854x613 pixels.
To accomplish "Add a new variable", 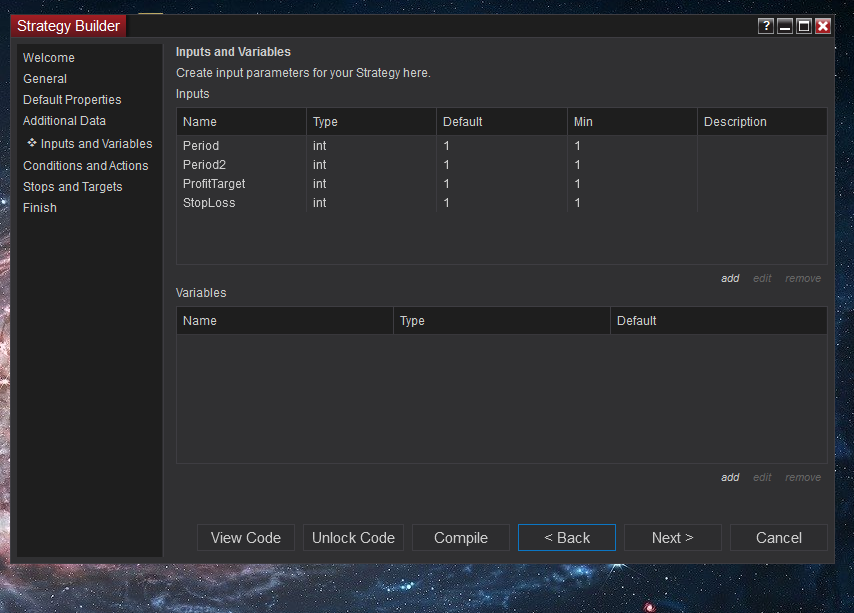I will click(730, 477).
